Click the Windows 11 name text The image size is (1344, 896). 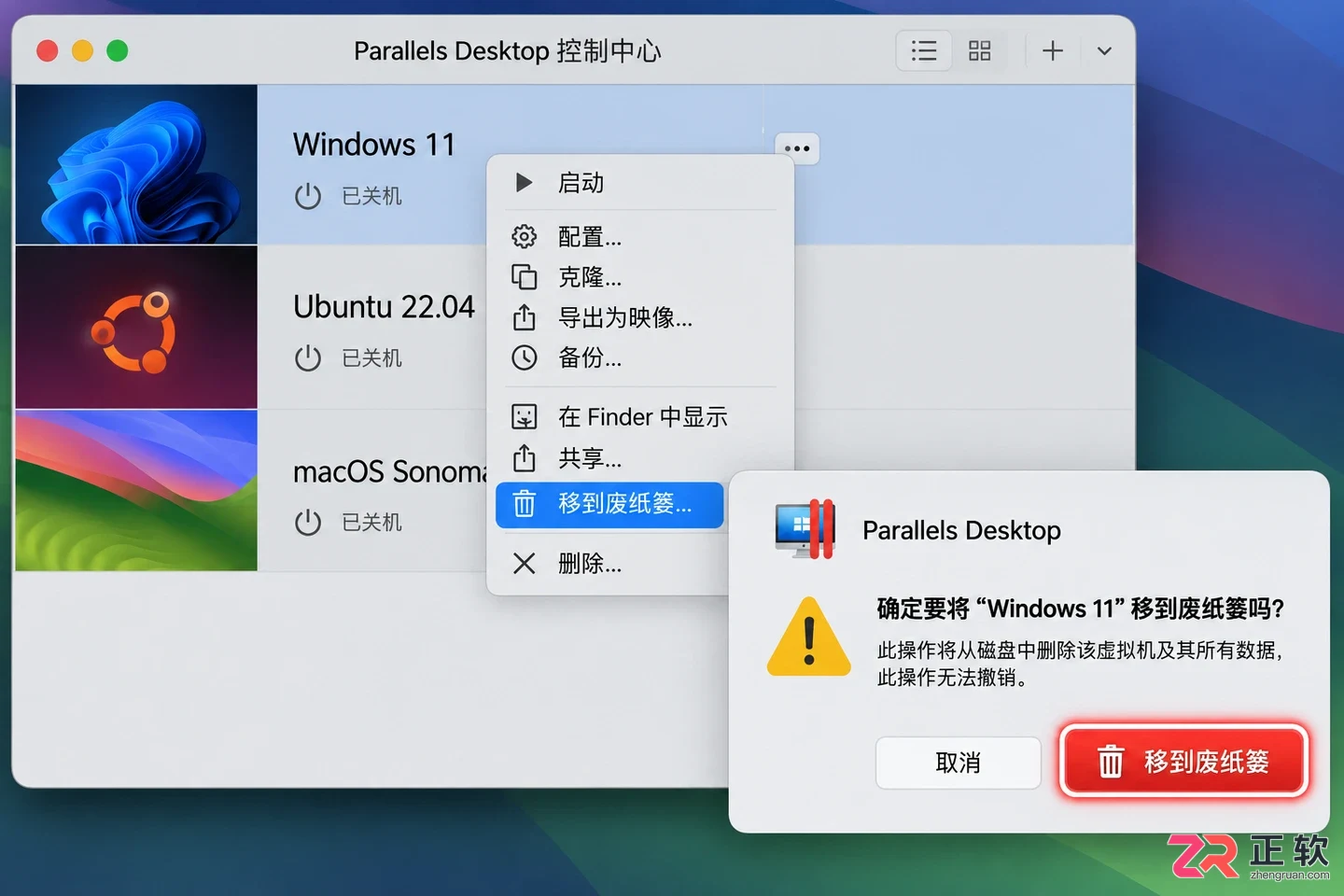point(374,145)
